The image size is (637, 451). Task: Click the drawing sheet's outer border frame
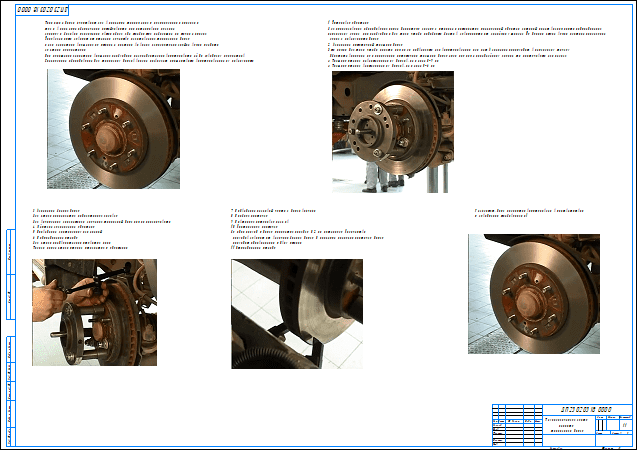click(632, 200)
